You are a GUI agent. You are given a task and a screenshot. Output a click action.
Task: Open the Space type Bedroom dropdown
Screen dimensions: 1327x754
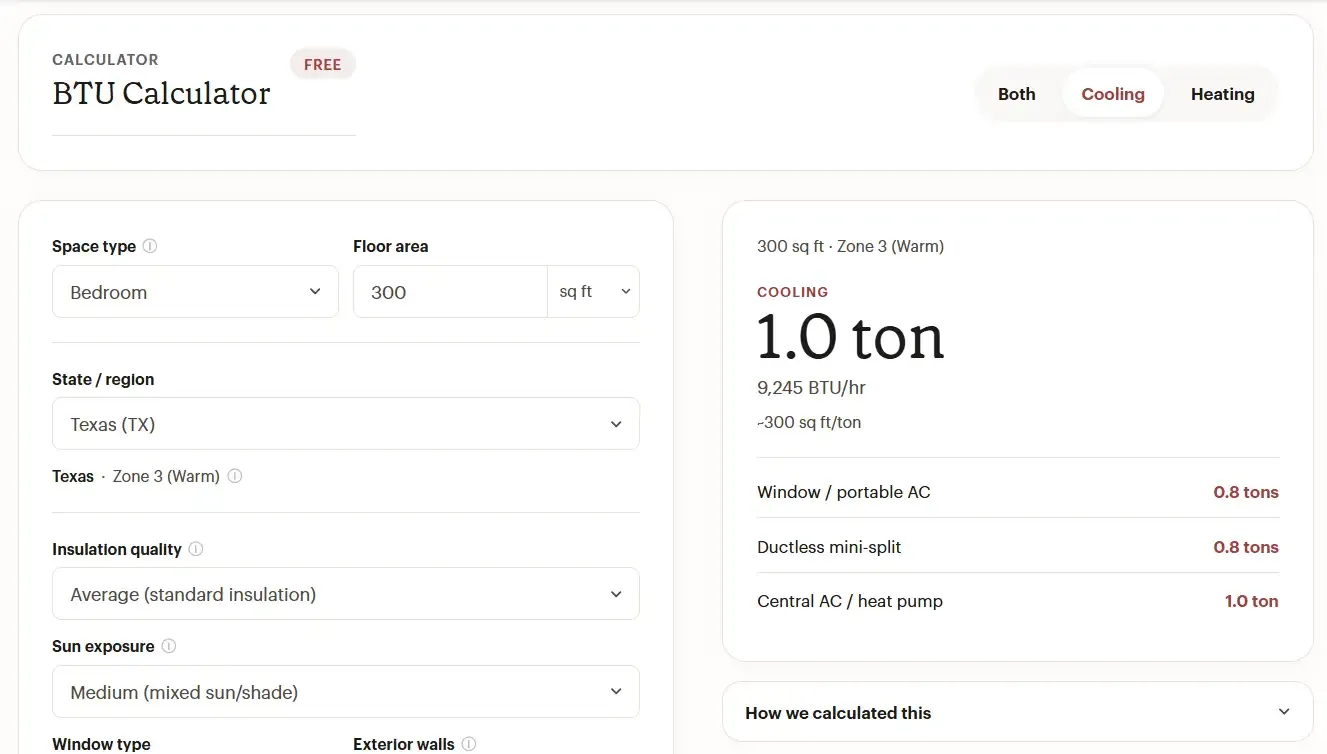point(195,292)
